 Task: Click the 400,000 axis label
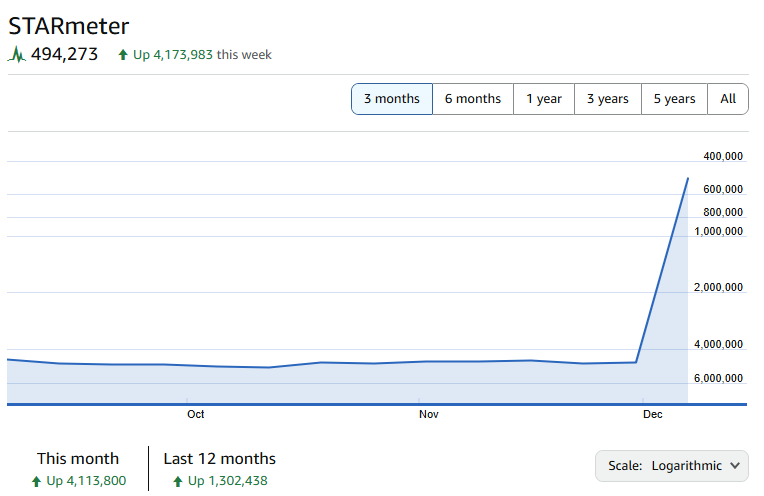click(723, 156)
